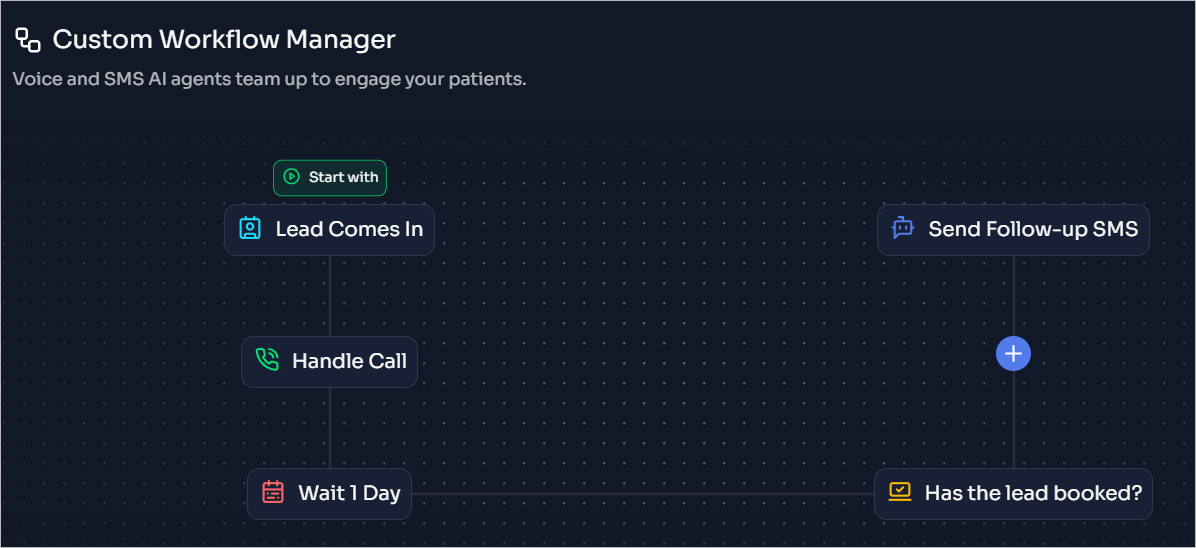
Task: Click the play icon in Start with badge
Action: coord(291,177)
